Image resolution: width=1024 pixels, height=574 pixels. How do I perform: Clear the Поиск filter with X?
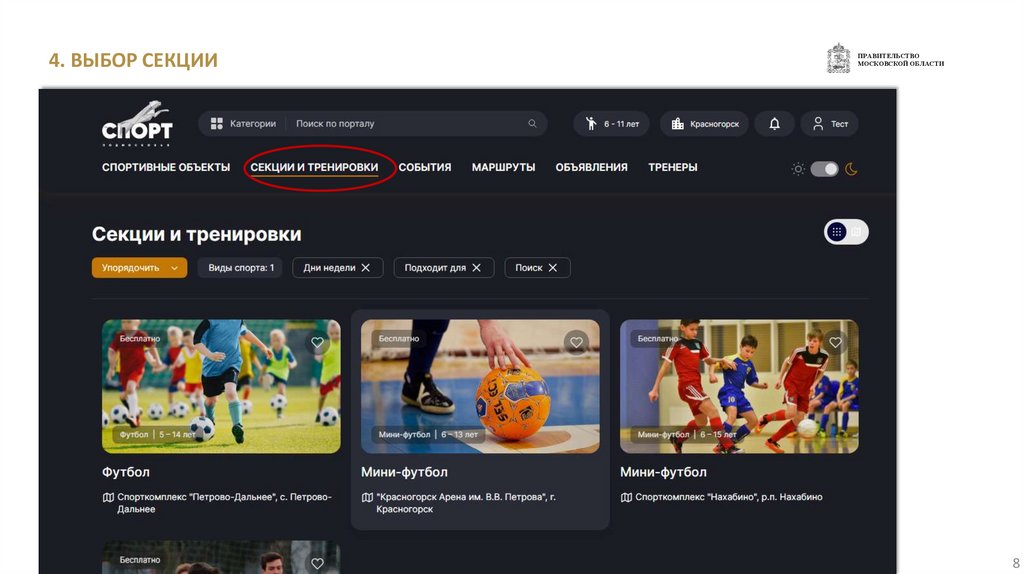click(x=553, y=268)
